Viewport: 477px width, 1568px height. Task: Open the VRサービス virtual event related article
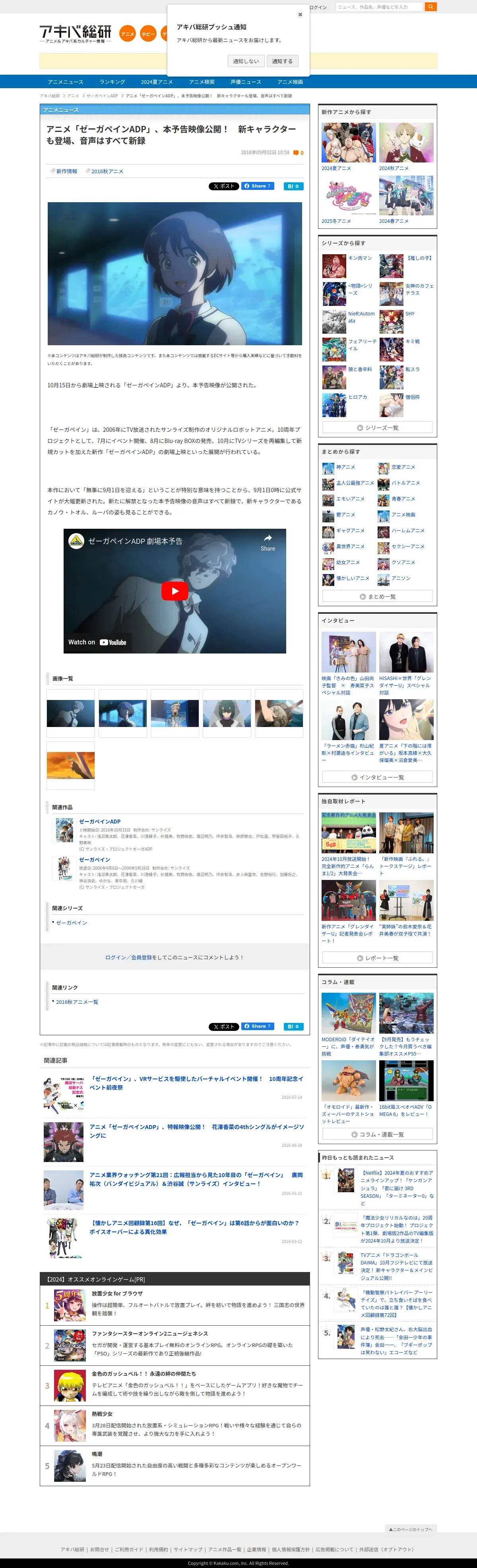(x=196, y=1083)
